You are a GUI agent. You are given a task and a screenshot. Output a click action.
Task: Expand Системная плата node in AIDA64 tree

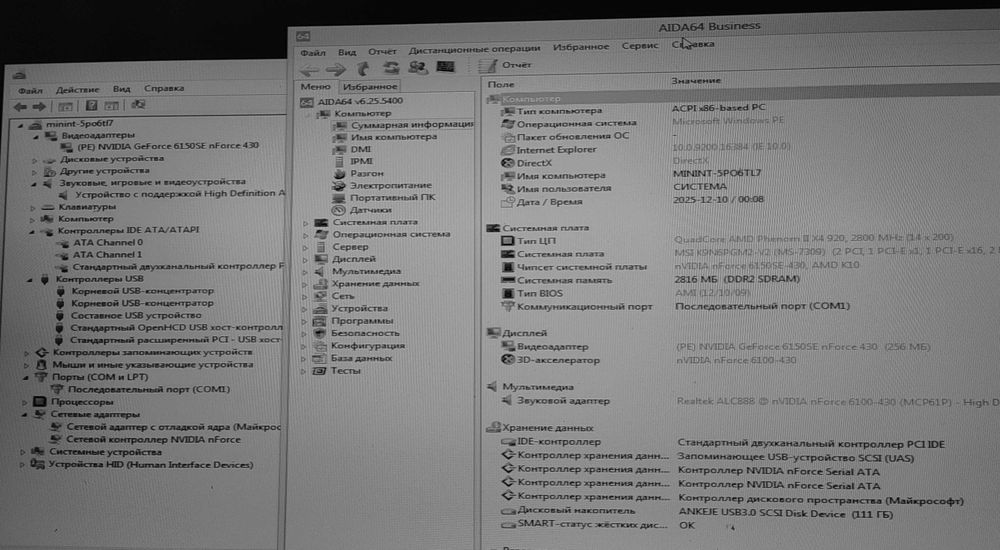coord(305,223)
